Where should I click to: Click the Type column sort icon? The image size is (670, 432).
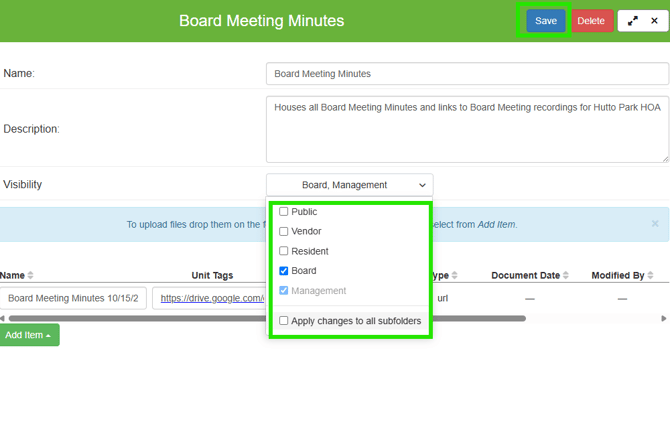click(x=455, y=276)
